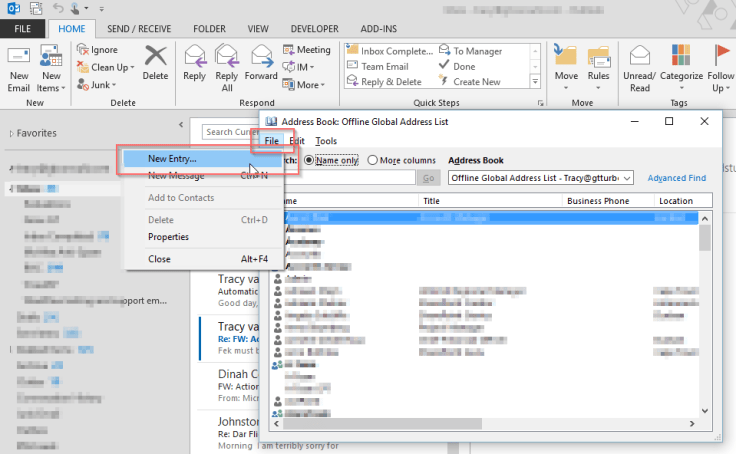
Task: Open the FILE backstage tab
Action: point(22,29)
